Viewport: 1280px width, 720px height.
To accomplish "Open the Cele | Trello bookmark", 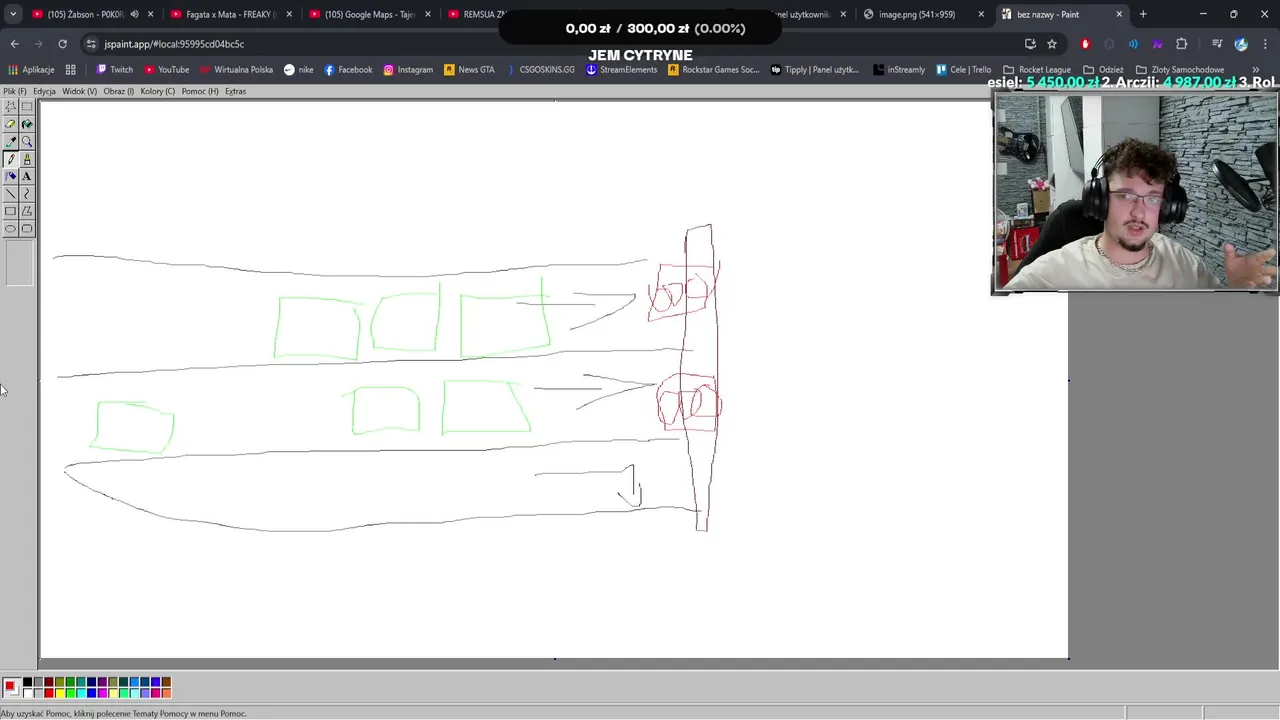I will 964,70.
